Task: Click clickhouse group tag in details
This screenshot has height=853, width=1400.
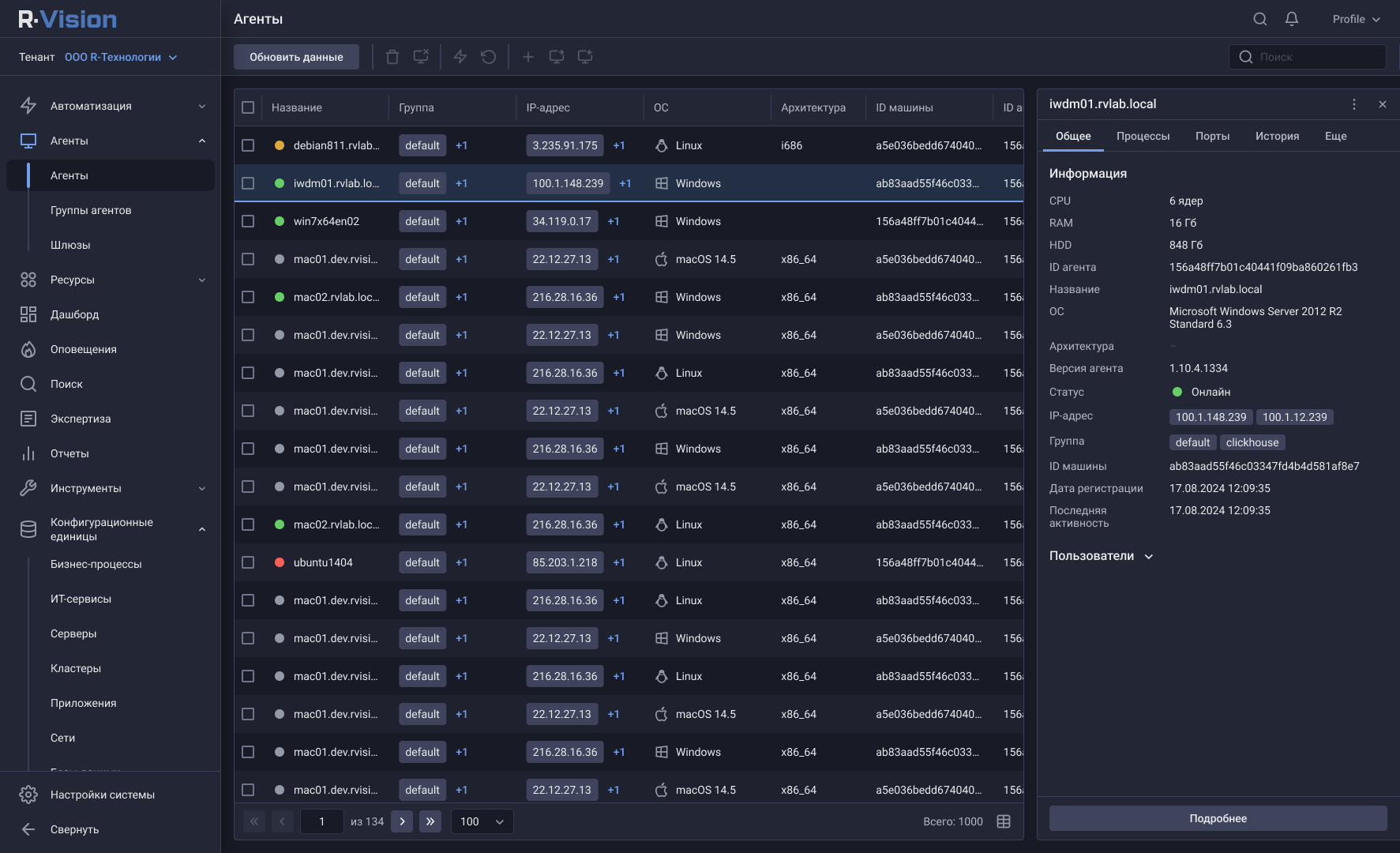Action: pyautogui.click(x=1252, y=442)
